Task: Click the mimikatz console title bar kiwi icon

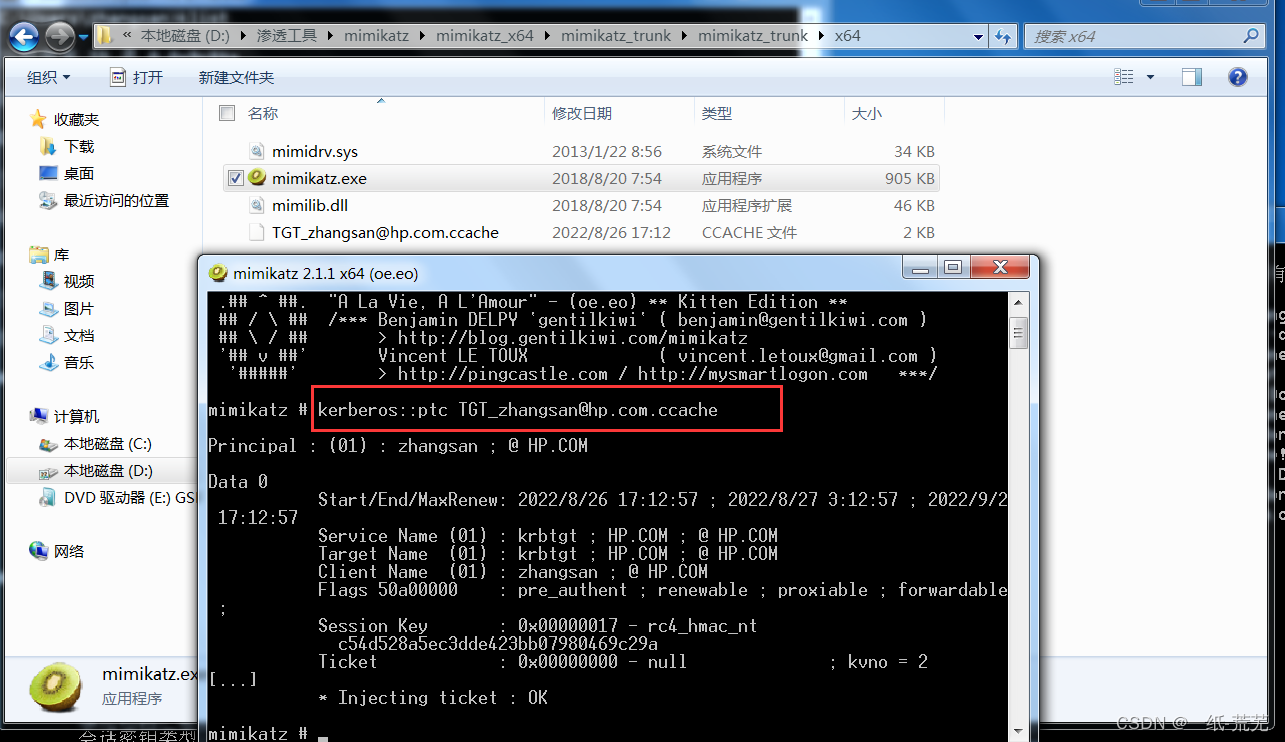Action: [x=218, y=273]
